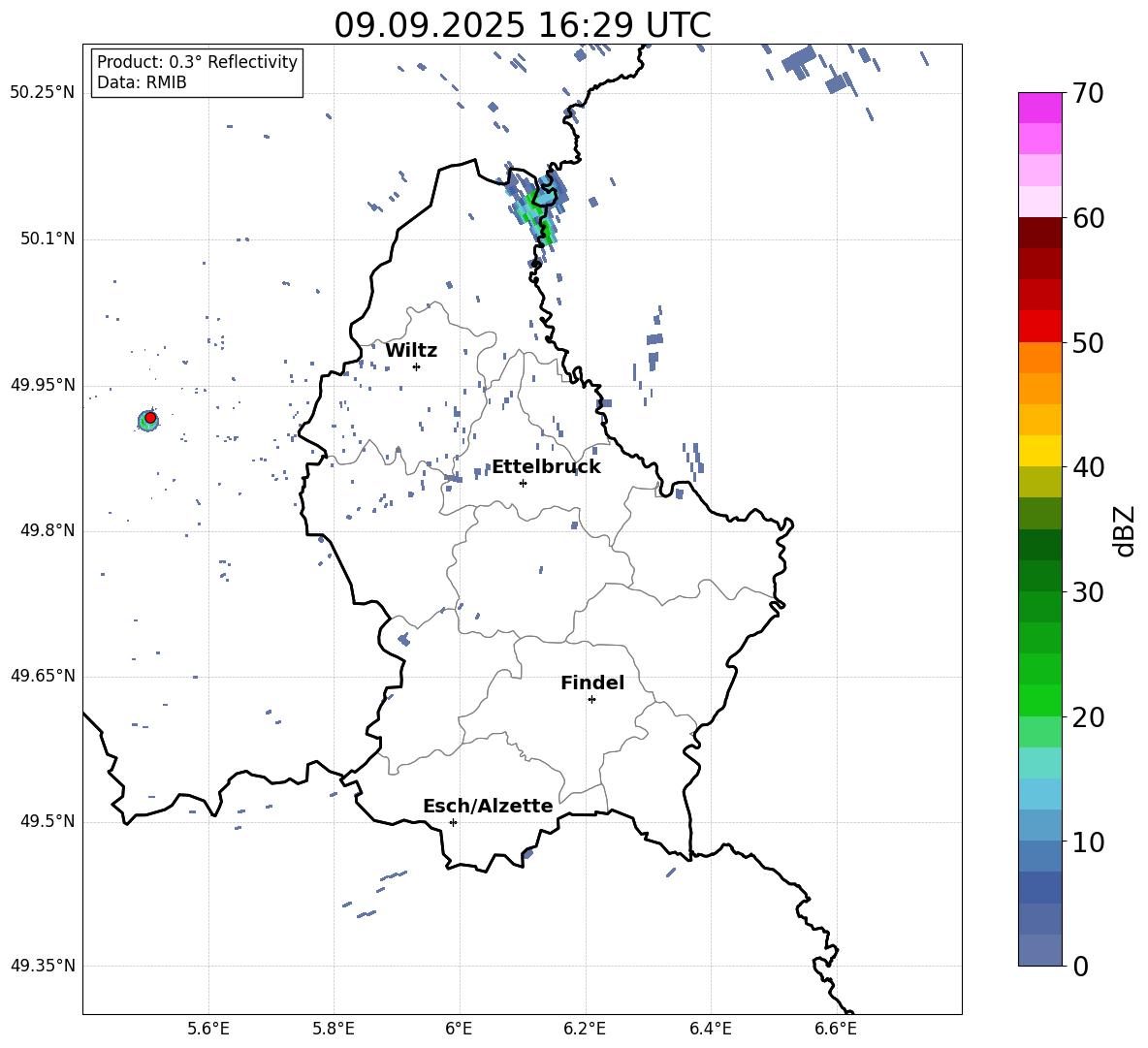Image resolution: width=1148 pixels, height=1048 pixels.
Task: Click the bright red colorbar segment near 50
Action: click(1039, 327)
